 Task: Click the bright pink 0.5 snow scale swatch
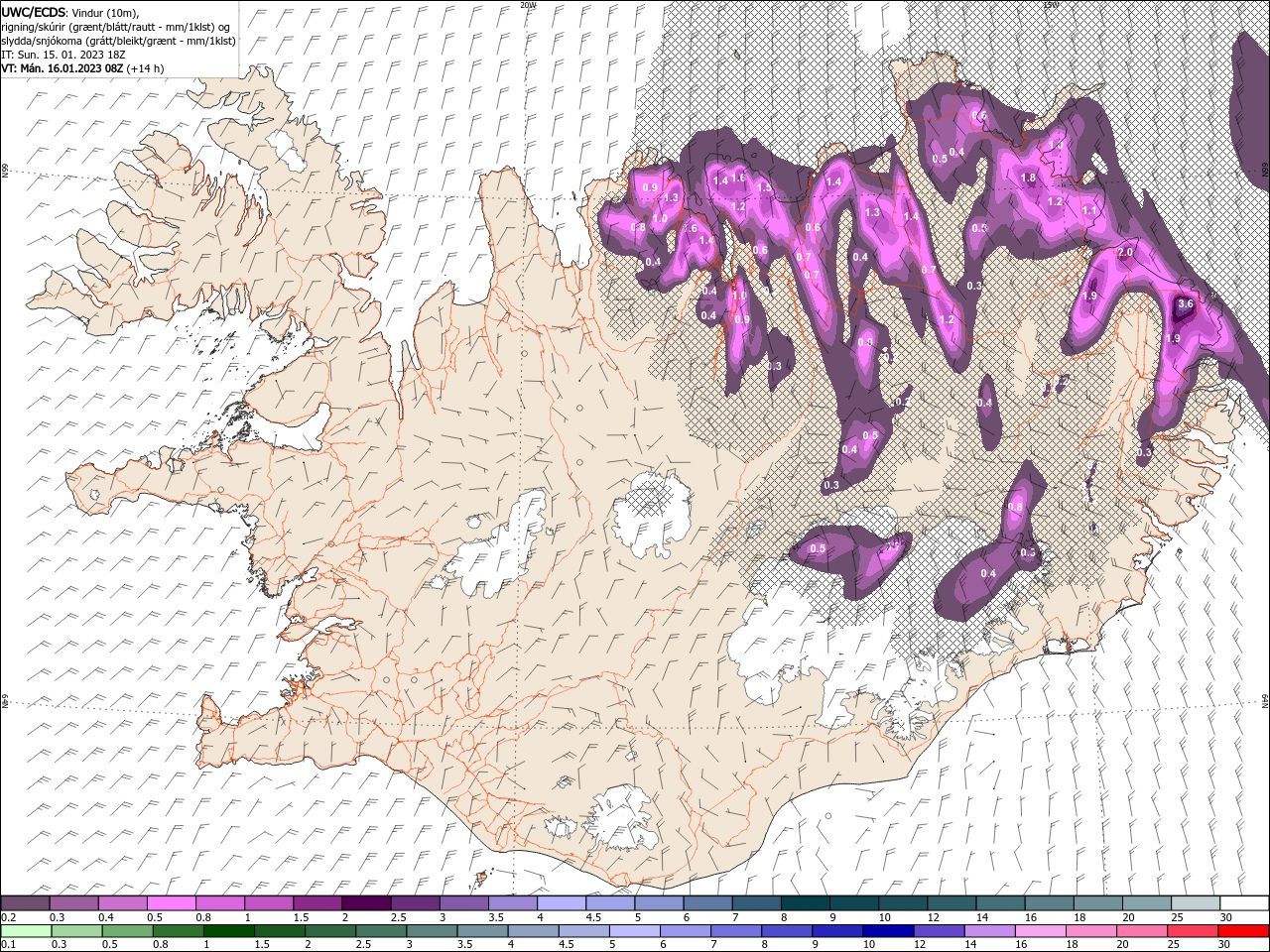pyautogui.click(x=171, y=902)
